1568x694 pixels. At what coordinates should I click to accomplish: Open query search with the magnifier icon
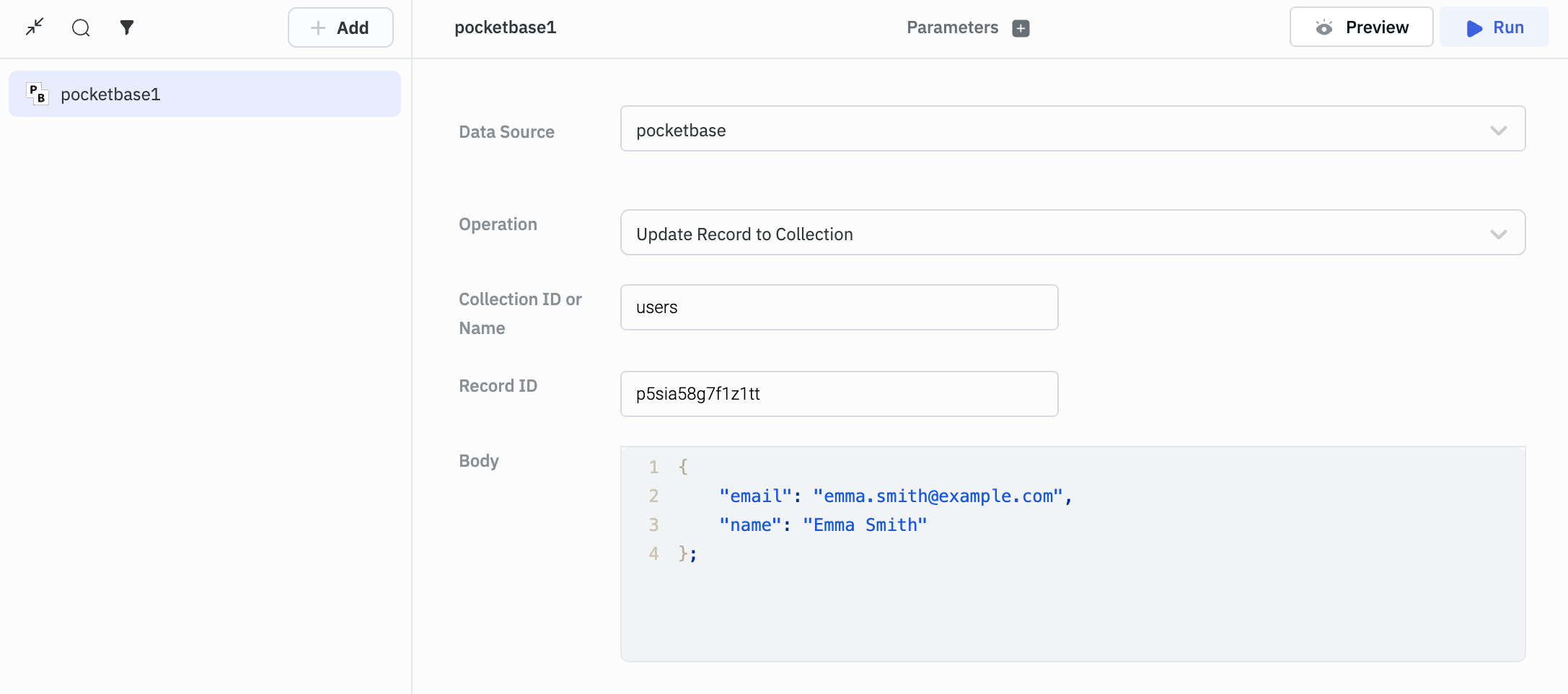pyautogui.click(x=81, y=27)
